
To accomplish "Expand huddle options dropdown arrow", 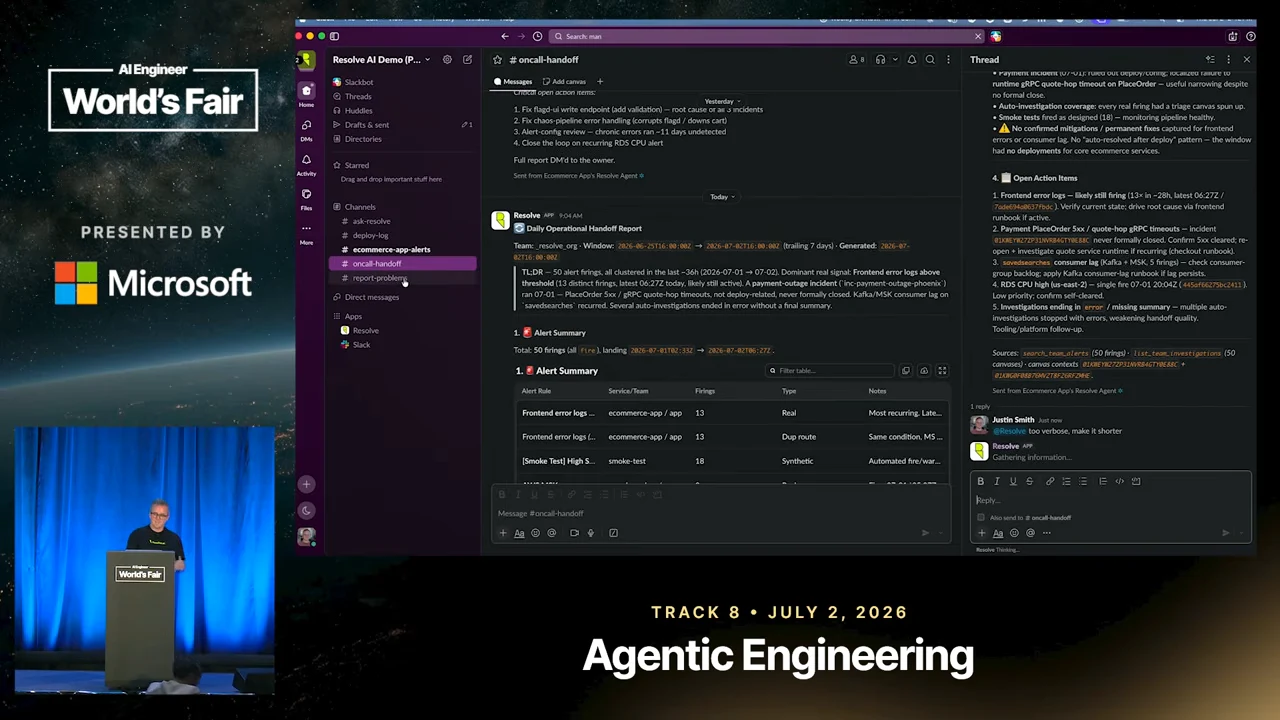I will click(894, 60).
